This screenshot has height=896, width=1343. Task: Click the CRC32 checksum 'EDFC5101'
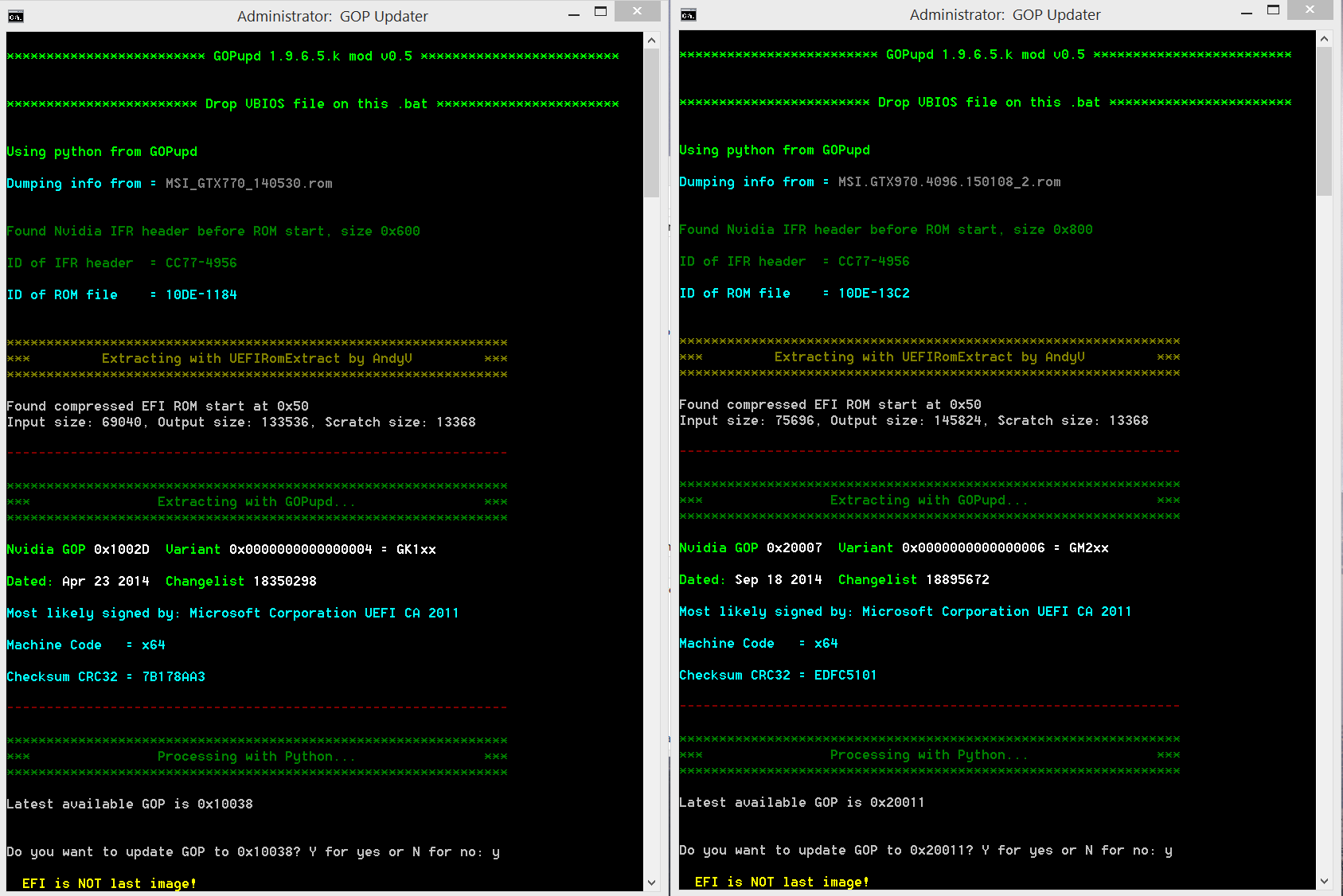tap(845, 676)
